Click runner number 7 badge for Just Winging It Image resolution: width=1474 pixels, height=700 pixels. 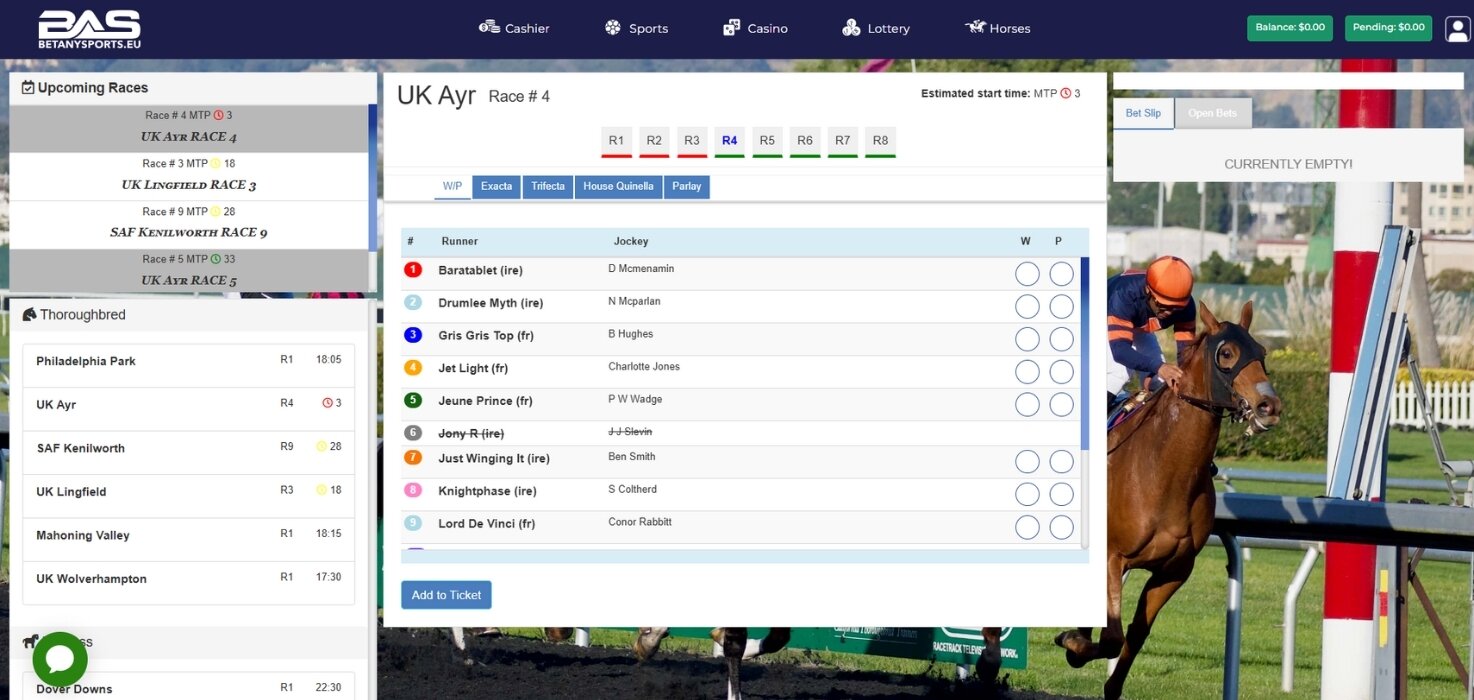[x=413, y=458]
